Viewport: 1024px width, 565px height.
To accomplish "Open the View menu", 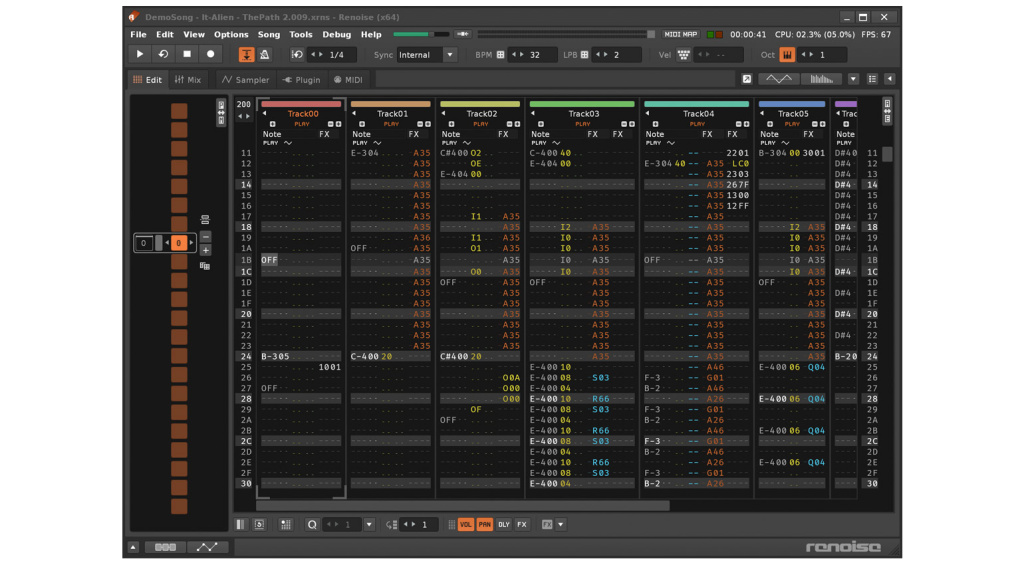I will (x=193, y=35).
